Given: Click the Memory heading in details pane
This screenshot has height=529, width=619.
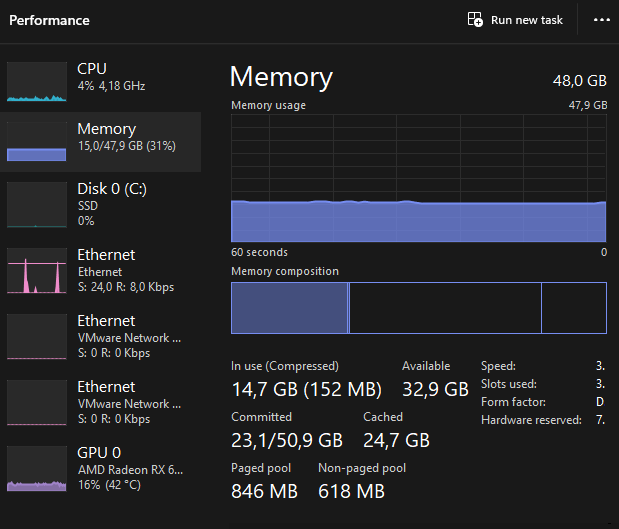Looking at the screenshot, I should tap(281, 77).
